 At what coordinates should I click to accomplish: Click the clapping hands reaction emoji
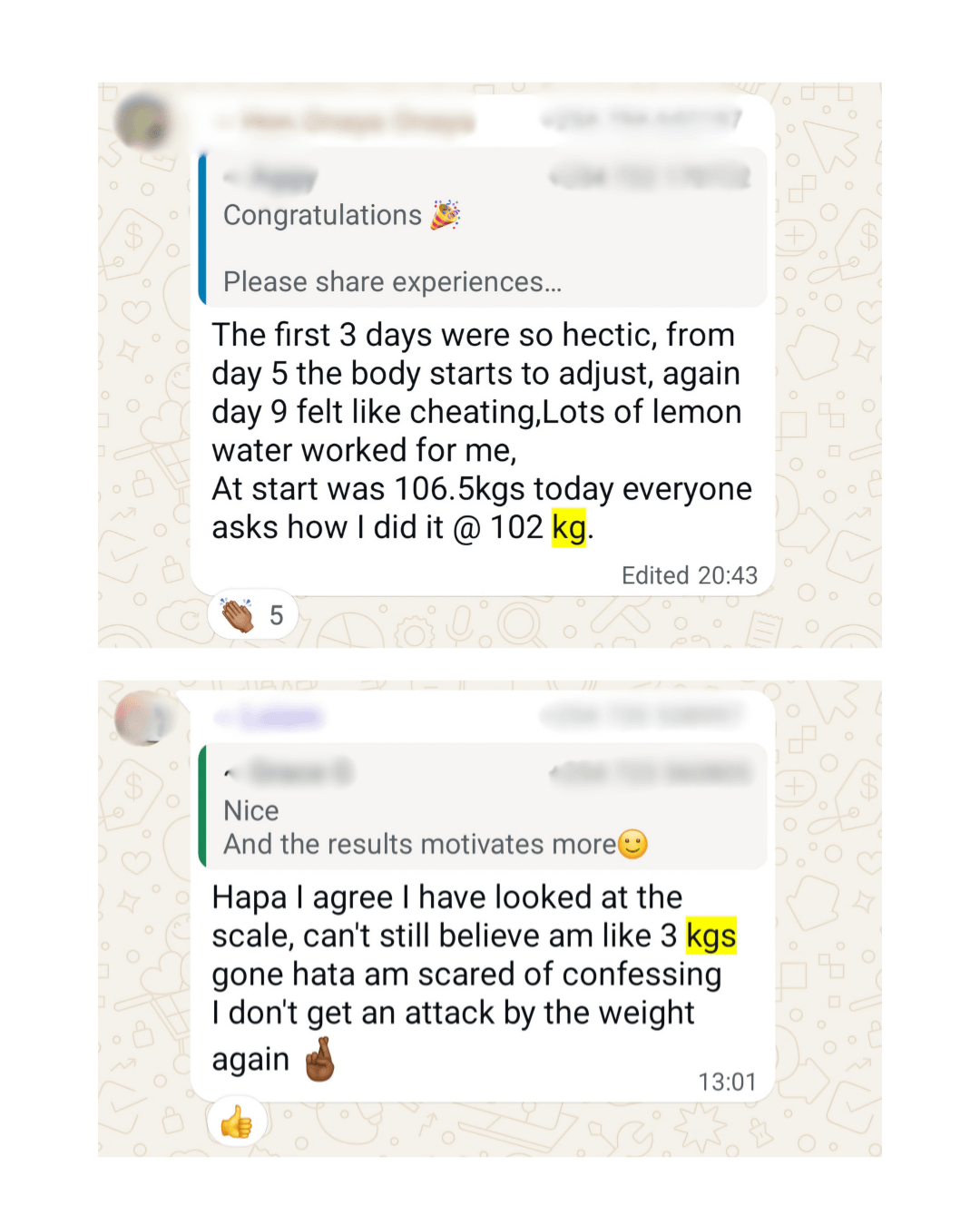click(238, 615)
